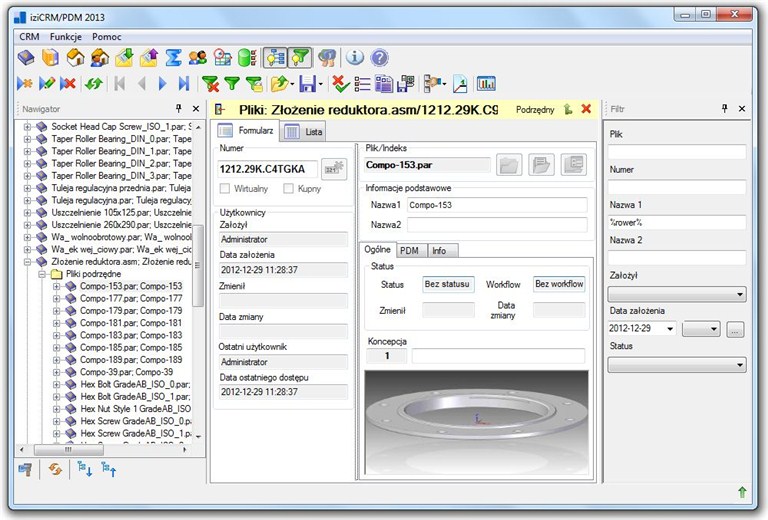Click the Nazwa 1 filter field with %rower%
The image size is (768, 520).
(x=677, y=222)
